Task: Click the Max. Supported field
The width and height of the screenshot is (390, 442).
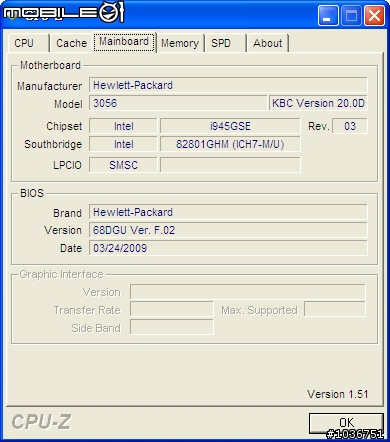Action: point(335,309)
